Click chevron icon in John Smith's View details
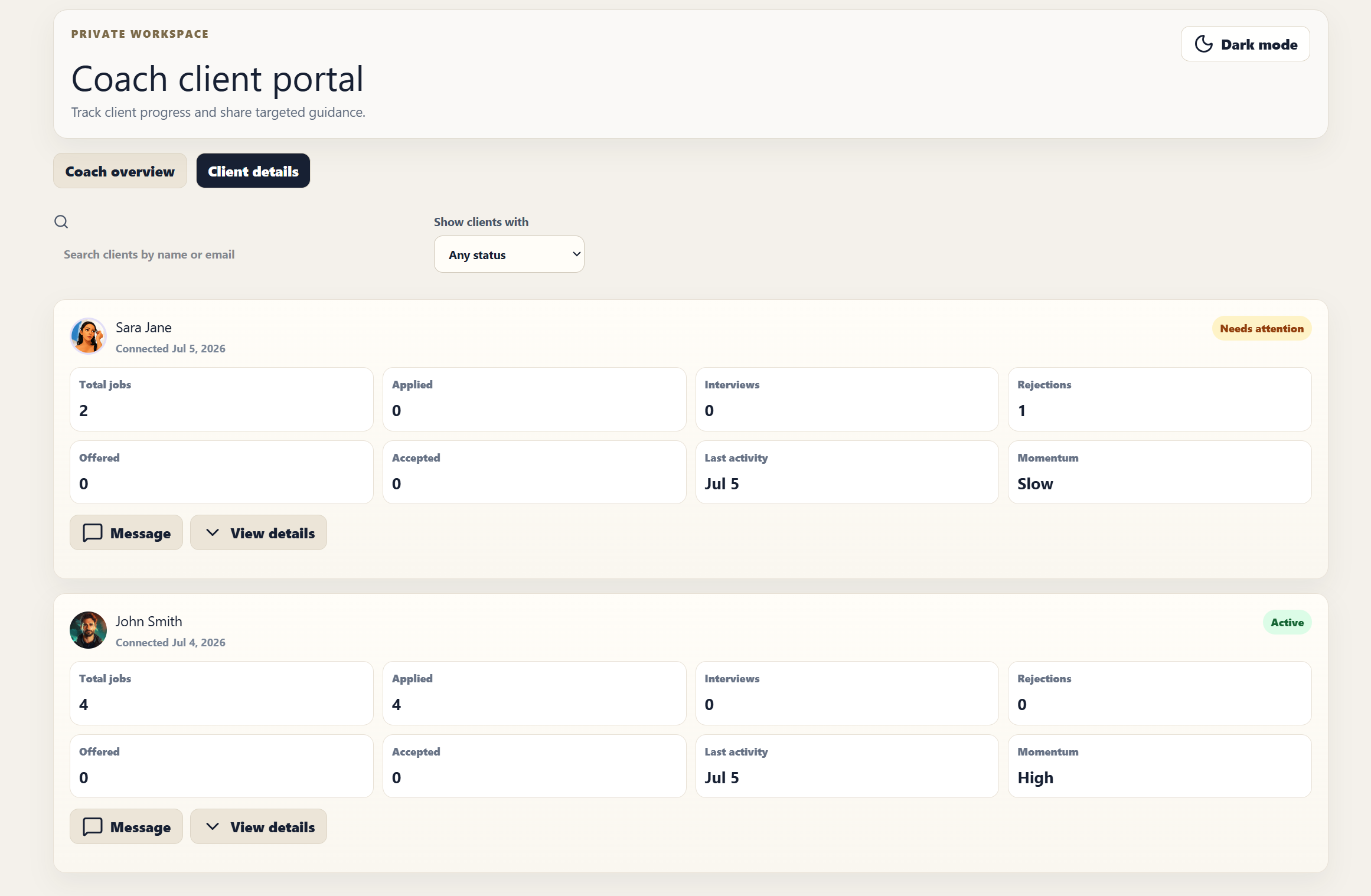 (x=213, y=826)
